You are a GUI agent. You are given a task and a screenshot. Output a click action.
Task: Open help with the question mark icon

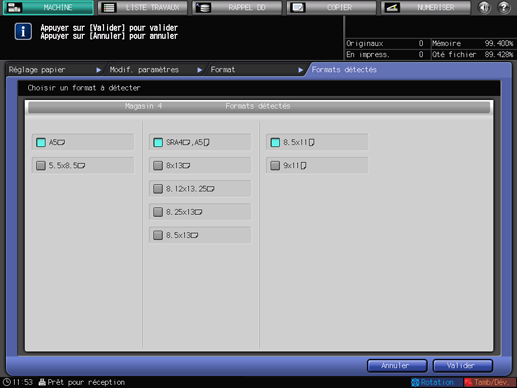click(x=504, y=7)
